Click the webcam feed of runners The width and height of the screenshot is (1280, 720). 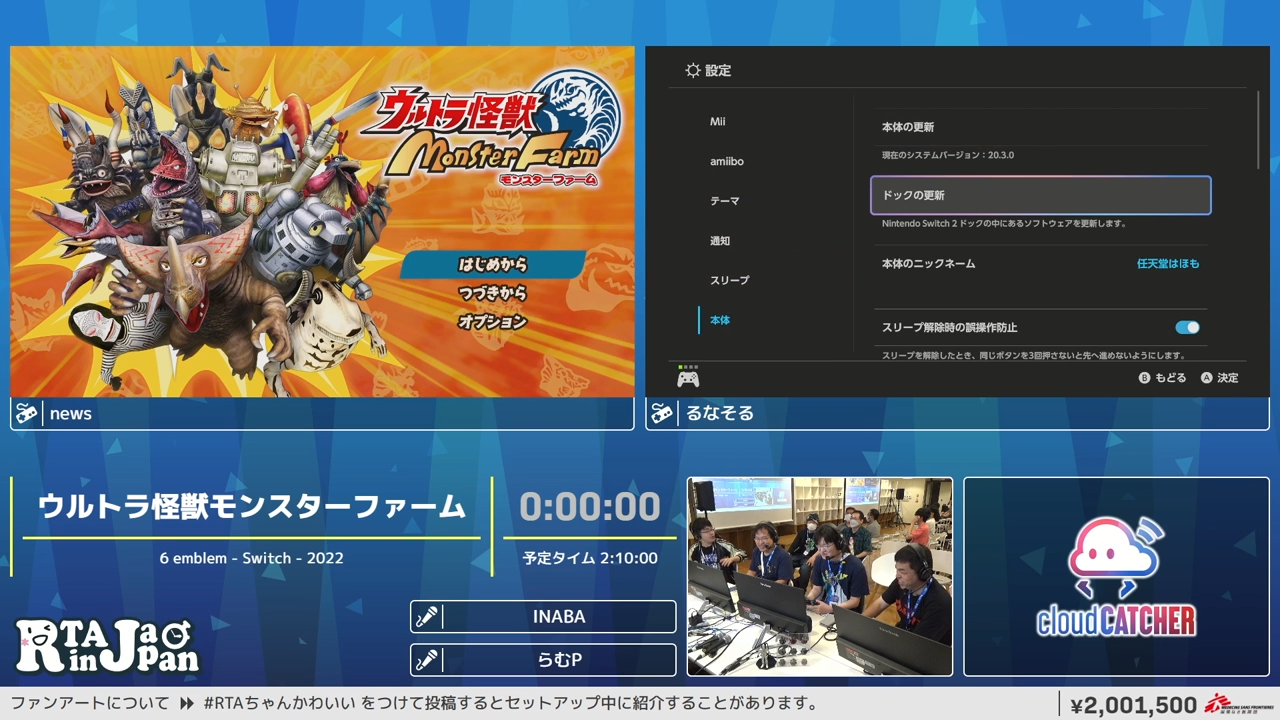(x=820, y=576)
